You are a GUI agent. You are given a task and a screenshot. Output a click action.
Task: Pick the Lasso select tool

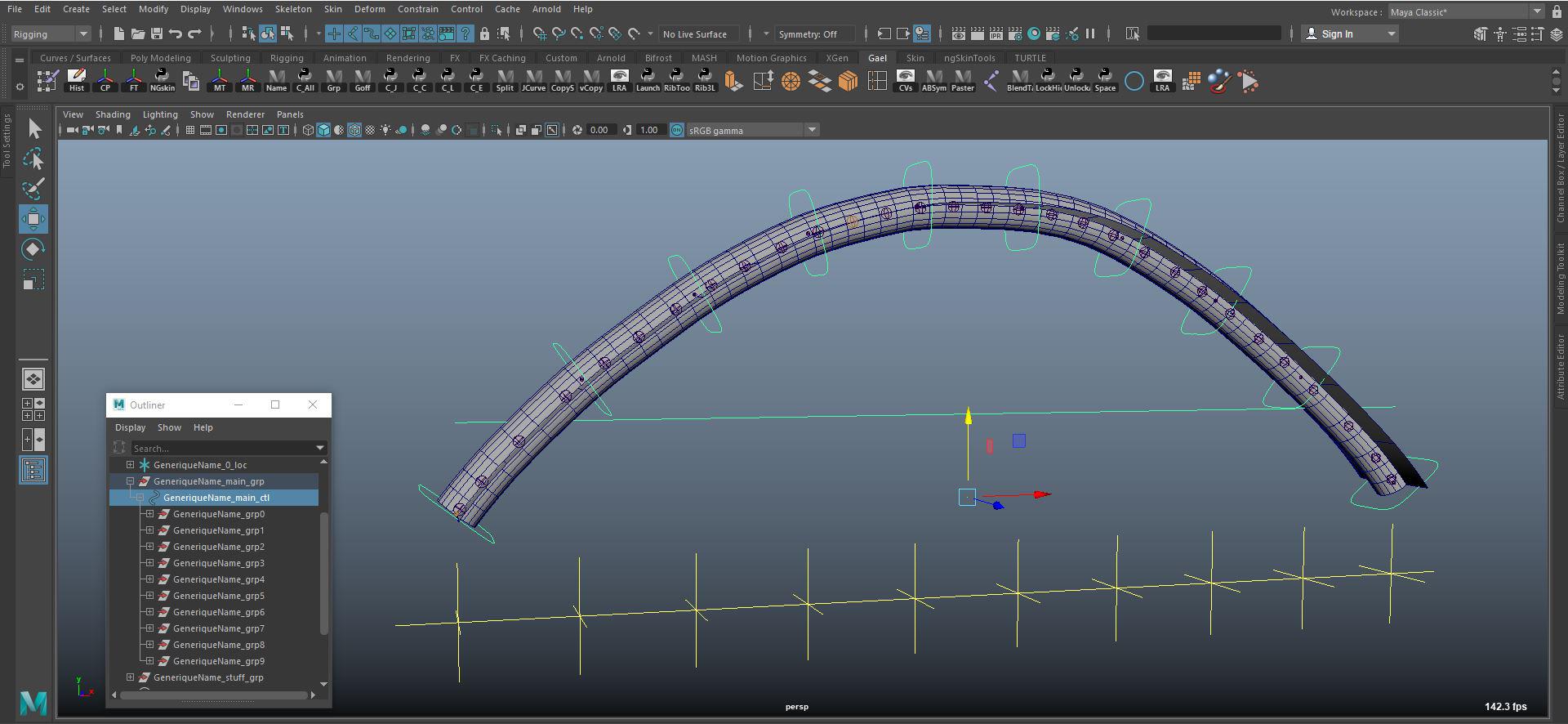tap(33, 159)
